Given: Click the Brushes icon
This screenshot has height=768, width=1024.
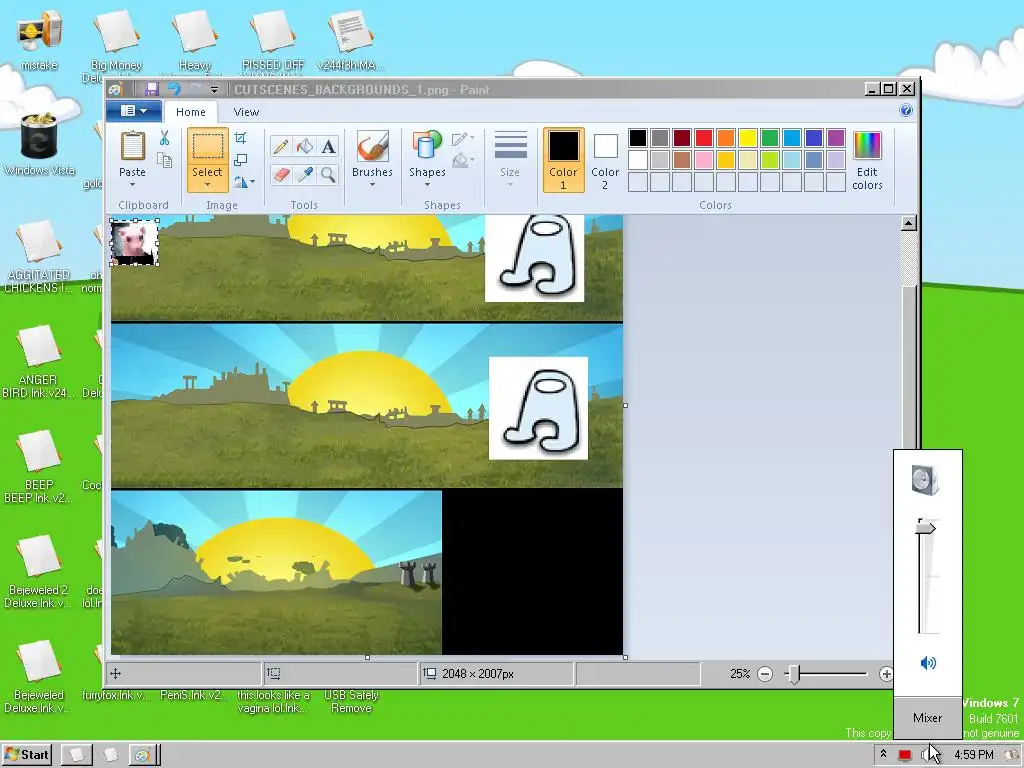Looking at the screenshot, I should pyautogui.click(x=372, y=146).
